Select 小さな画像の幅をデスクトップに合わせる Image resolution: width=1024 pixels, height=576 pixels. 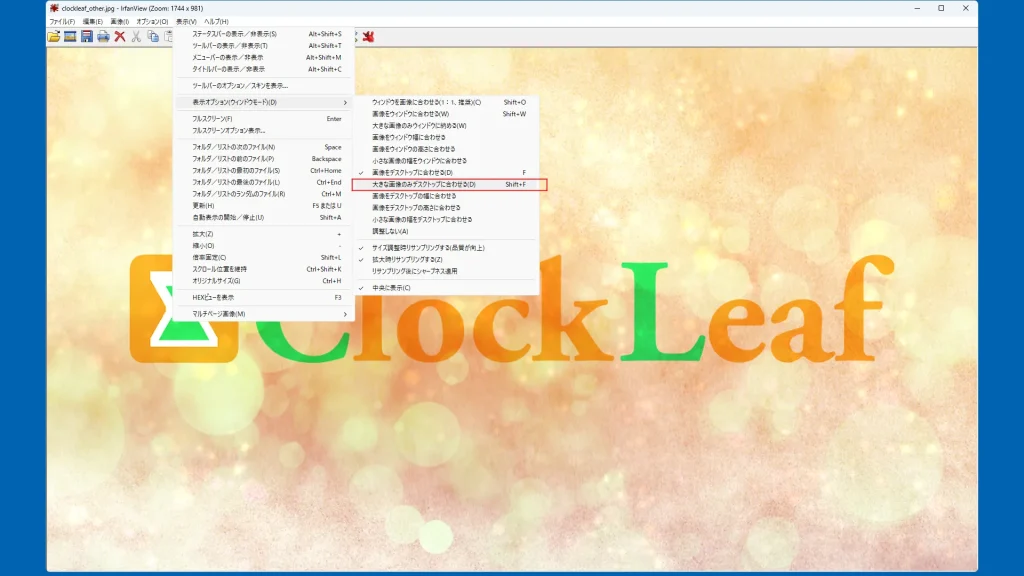(447, 219)
